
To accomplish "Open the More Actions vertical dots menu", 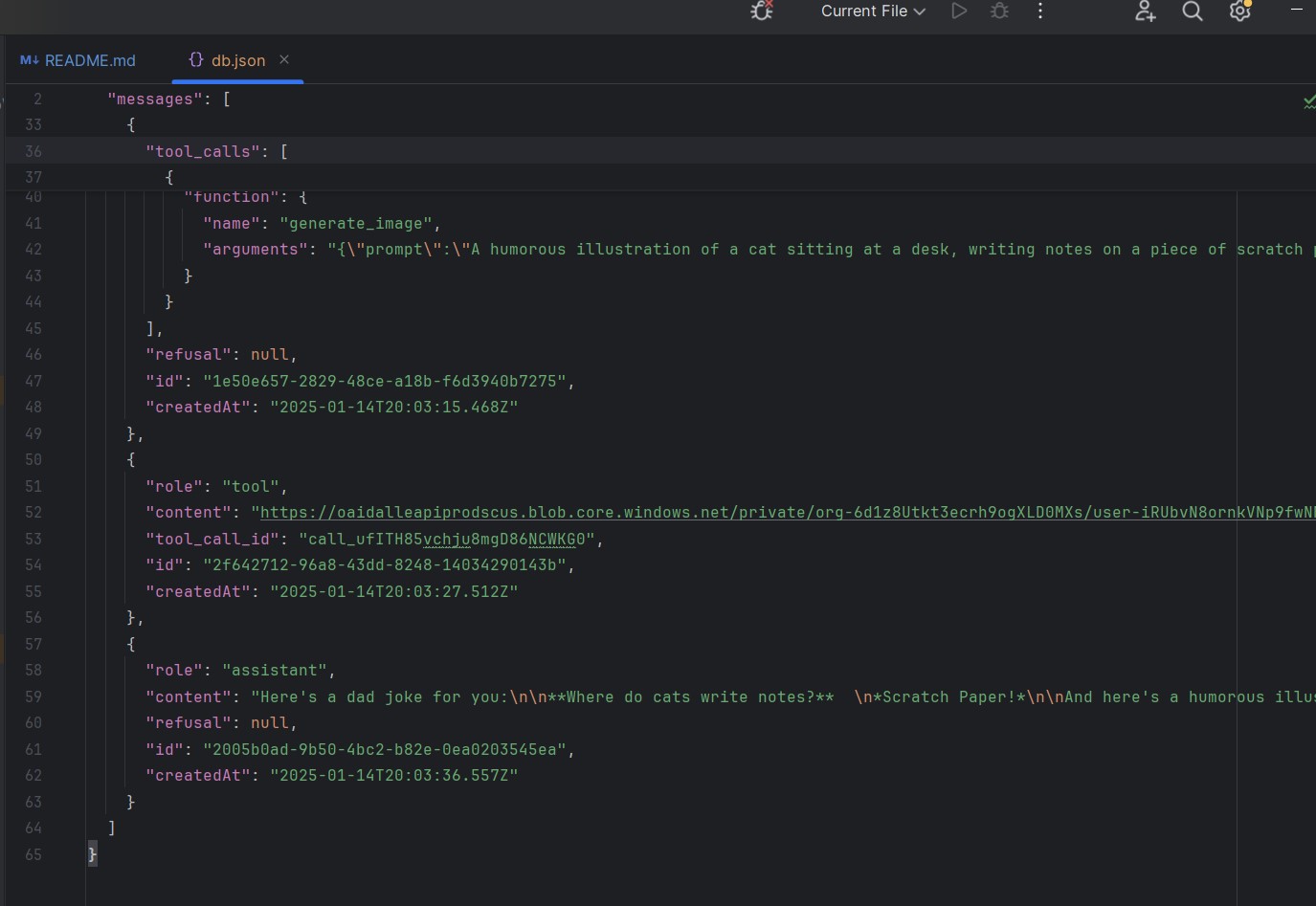I will 1040,11.
